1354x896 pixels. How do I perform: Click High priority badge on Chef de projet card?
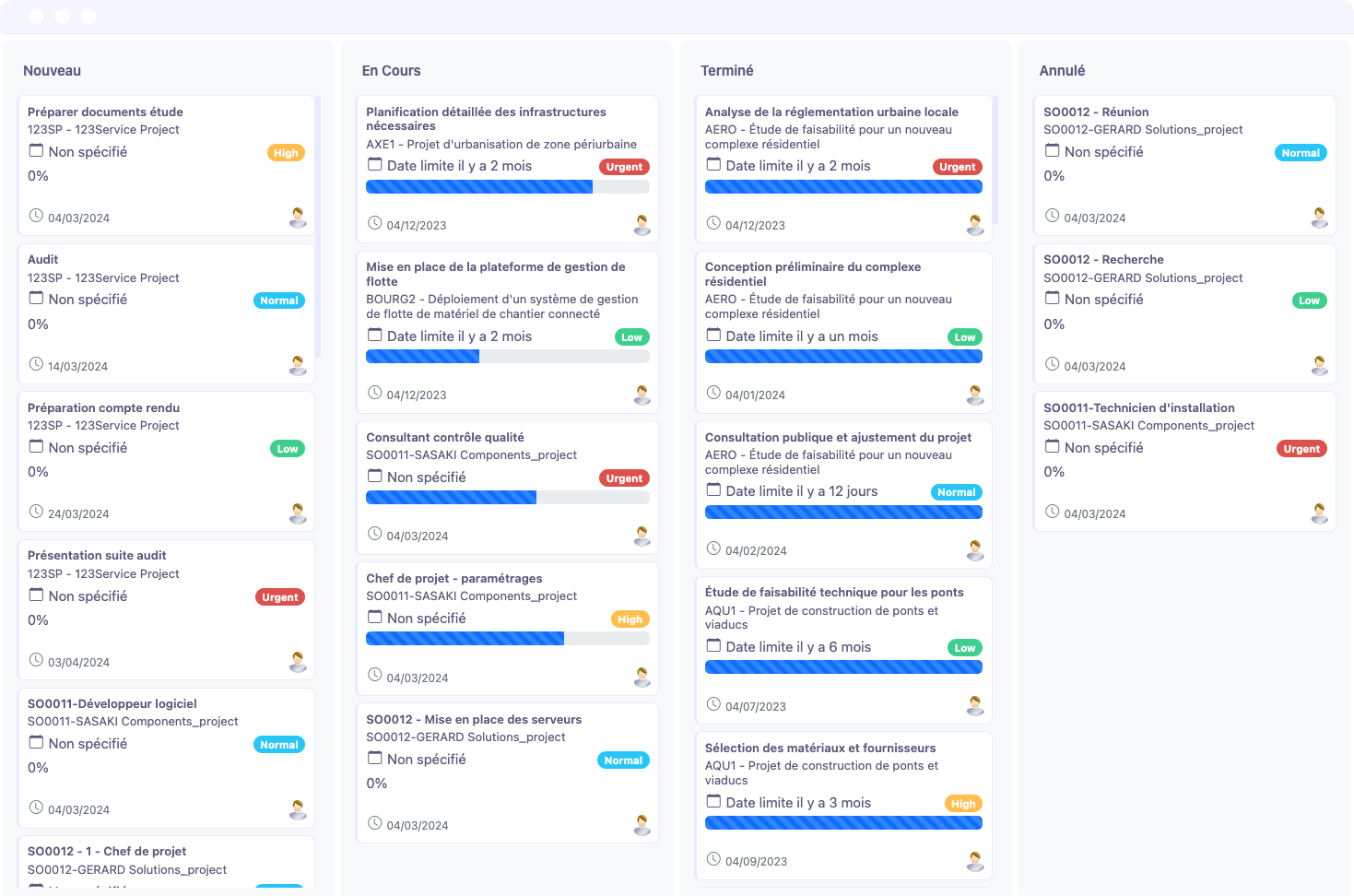pyautogui.click(x=630, y=619)
